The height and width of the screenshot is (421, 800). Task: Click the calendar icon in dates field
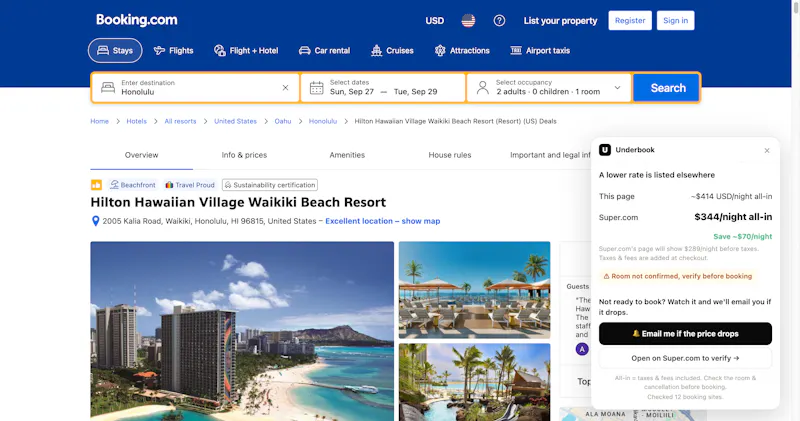click(x=316, y=88)
